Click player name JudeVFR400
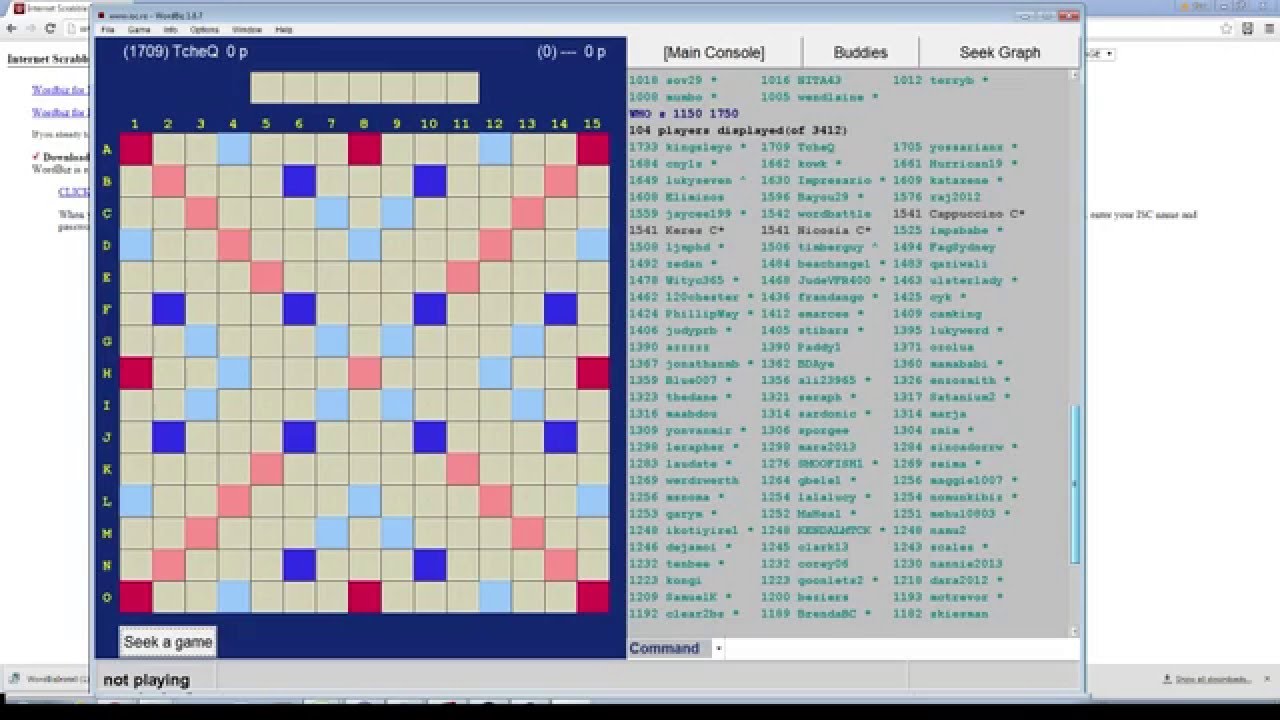Image resolution: width=1280 pixels, height=720 pixels. point(836,280)
